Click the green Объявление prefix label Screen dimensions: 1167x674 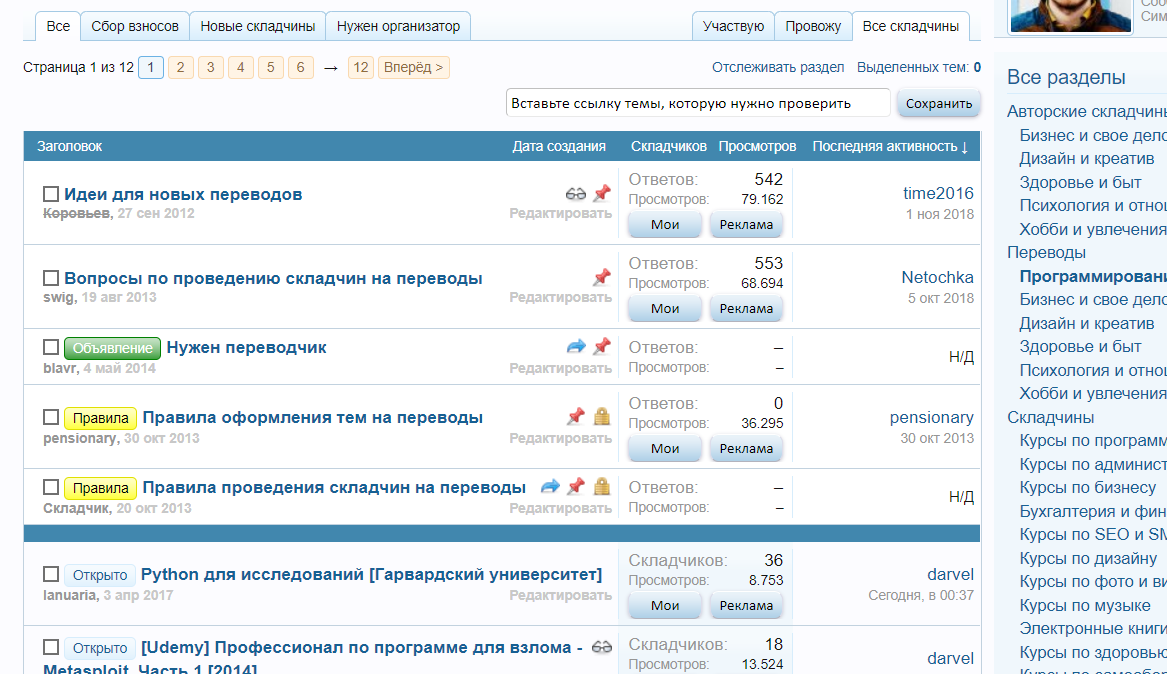[x=112, y=348]
